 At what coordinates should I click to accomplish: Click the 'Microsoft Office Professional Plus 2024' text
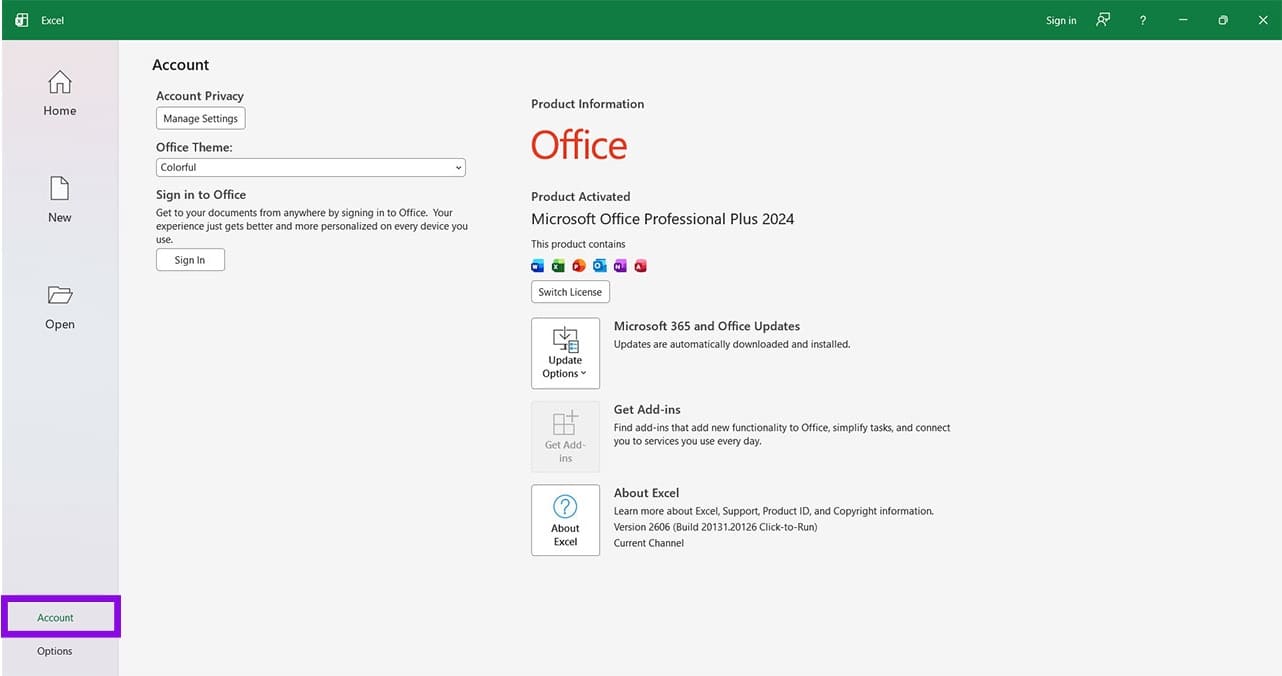click(663, 219)
